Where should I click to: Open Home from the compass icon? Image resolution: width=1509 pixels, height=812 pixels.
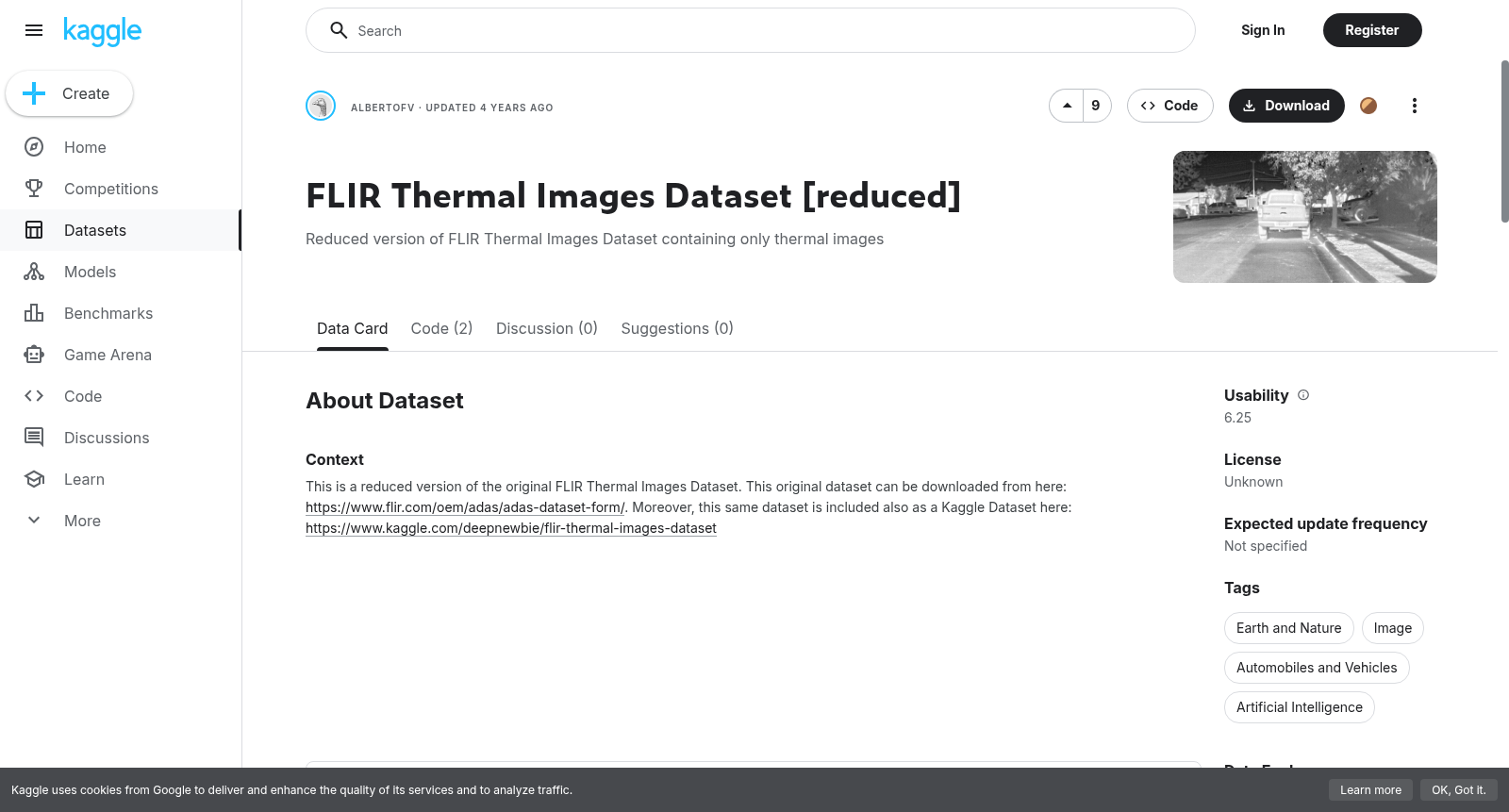click(34, 147)
